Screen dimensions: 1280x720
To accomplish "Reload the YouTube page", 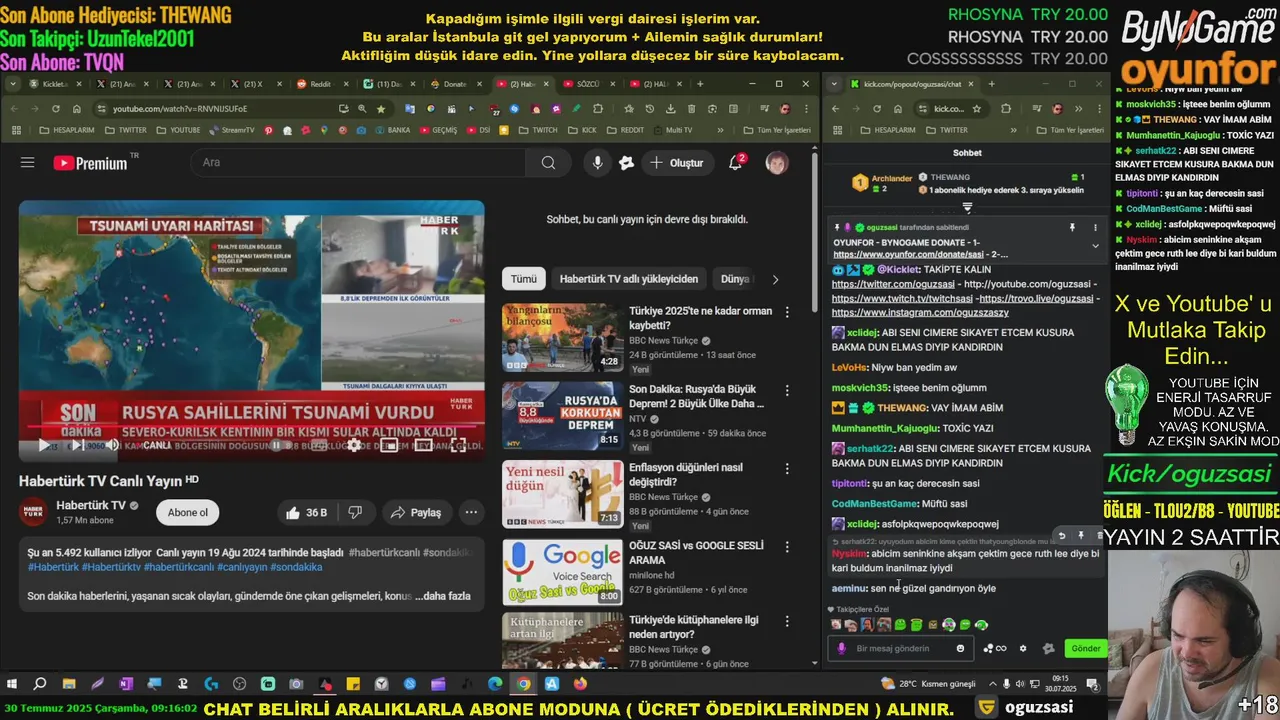I will click(56, 108).
